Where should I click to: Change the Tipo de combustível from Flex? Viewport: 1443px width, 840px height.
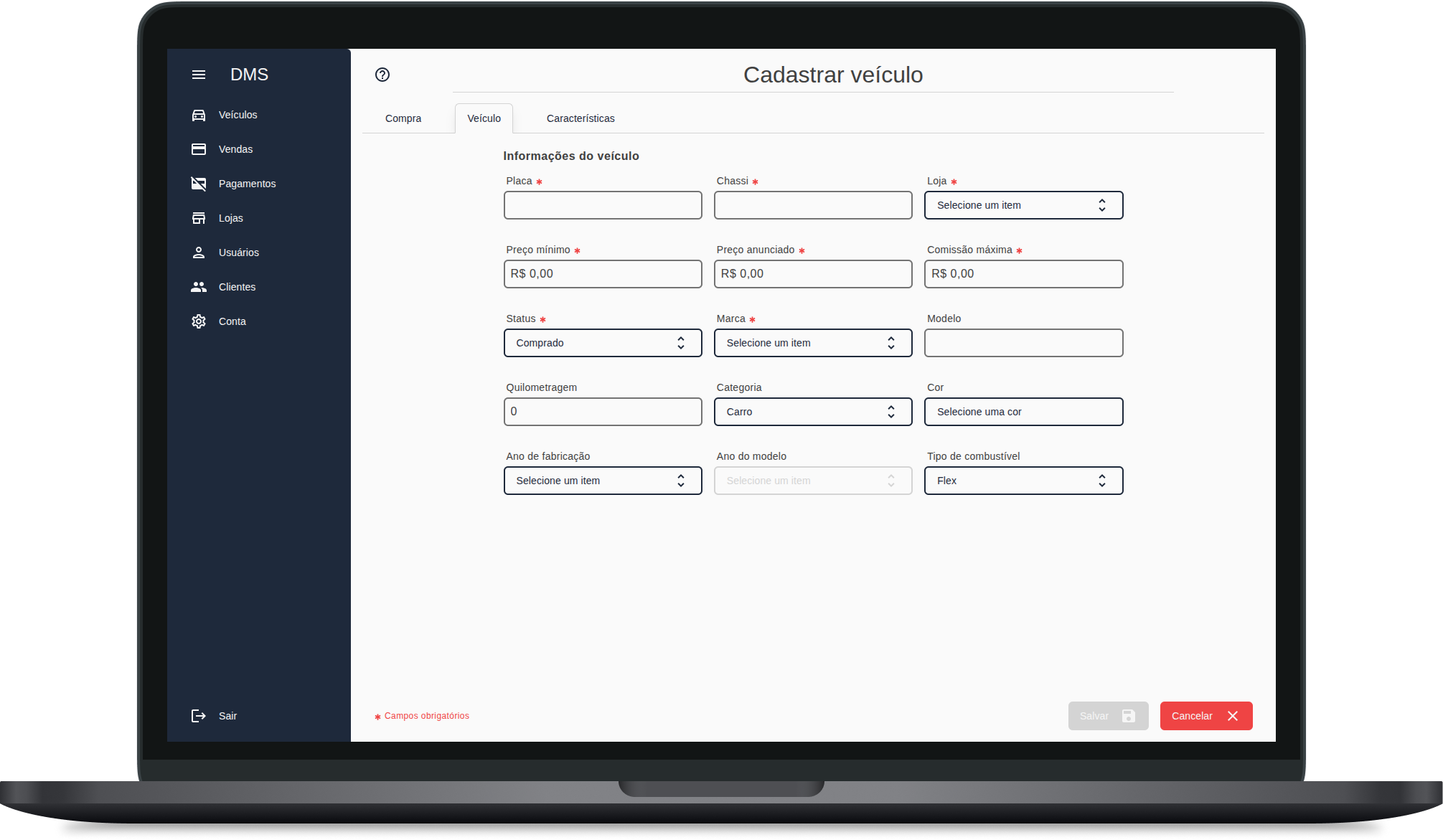[1023, 481]
